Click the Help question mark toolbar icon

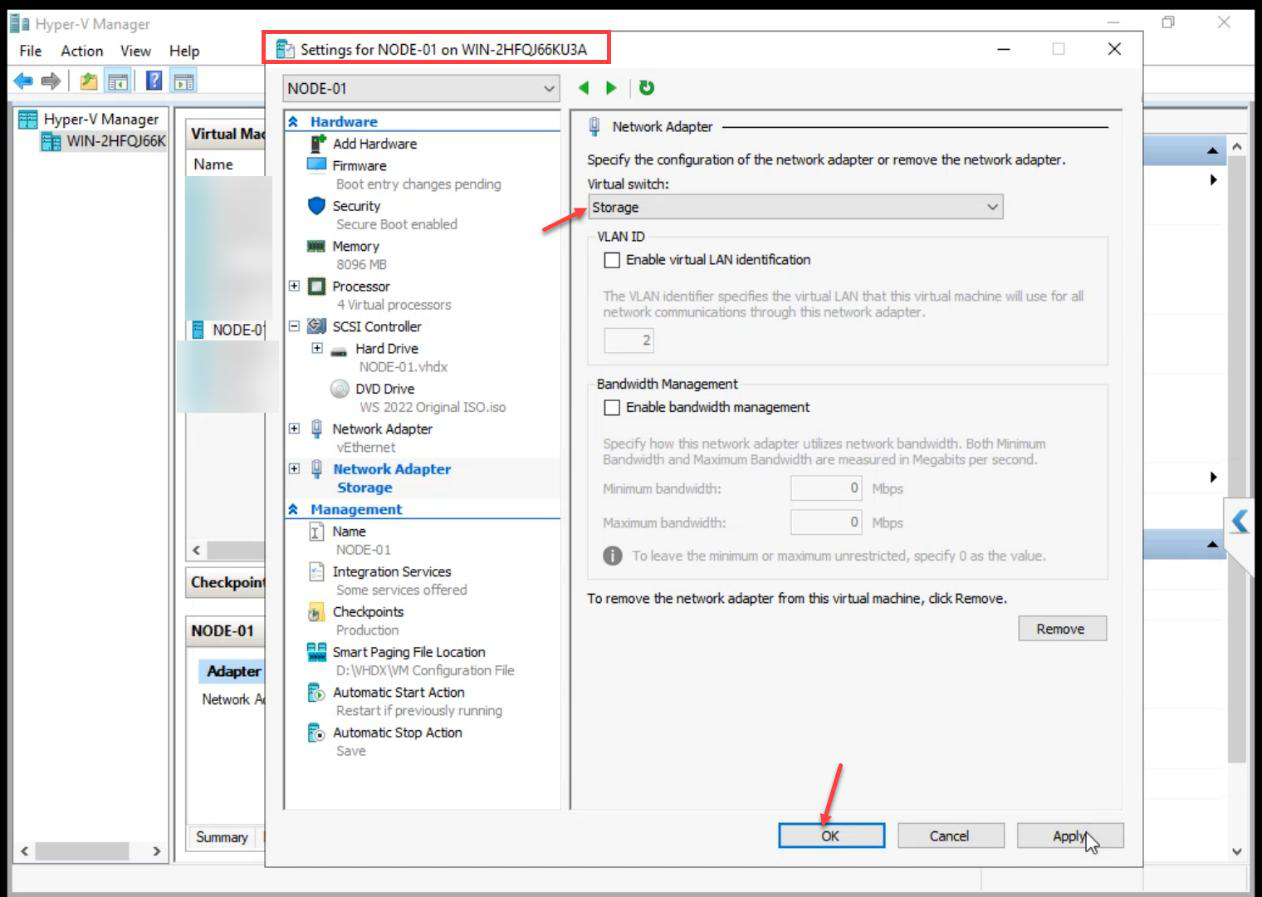tap(155, 81)
